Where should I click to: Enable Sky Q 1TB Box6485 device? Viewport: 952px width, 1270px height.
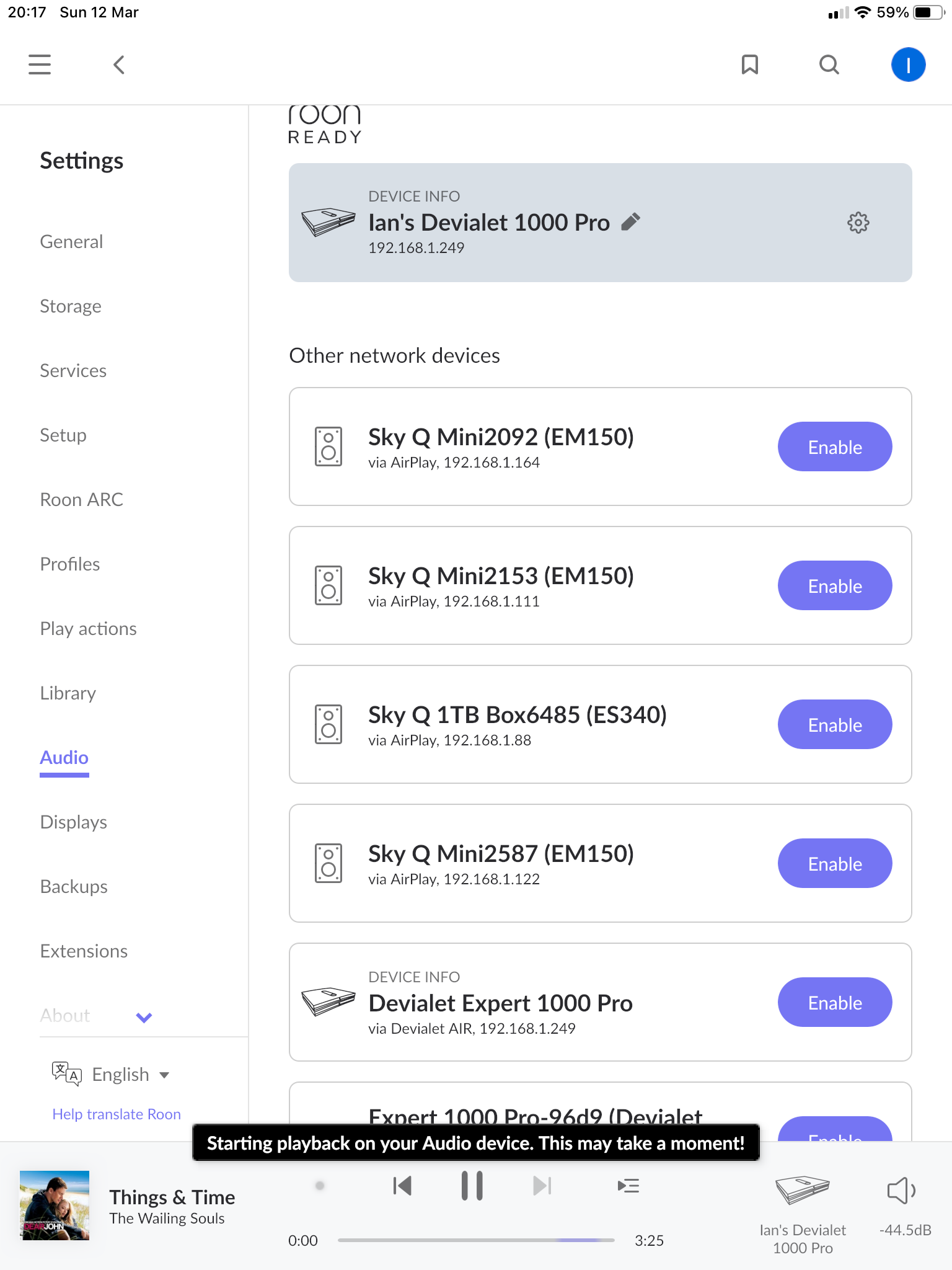pos(834,725)
